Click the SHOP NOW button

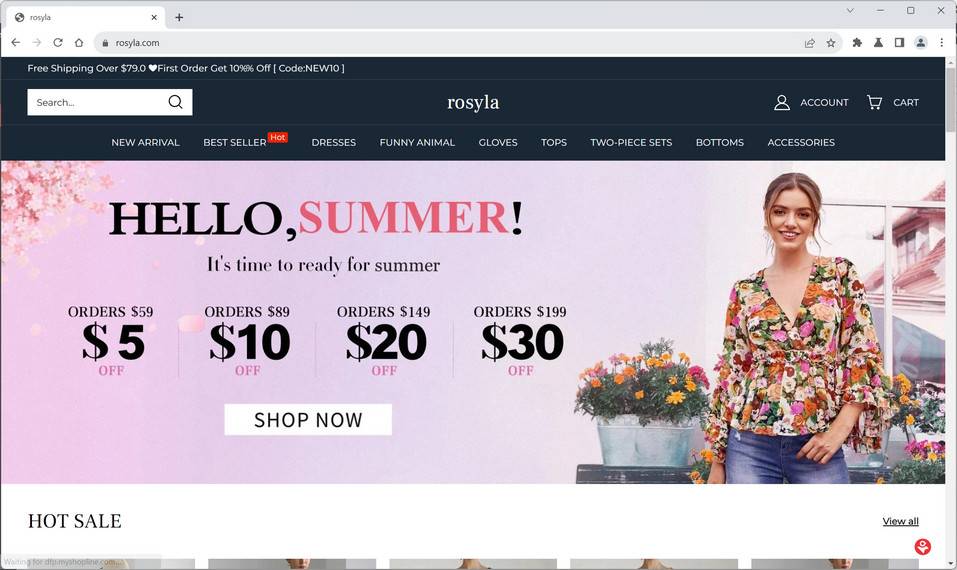tap(308, 420)
